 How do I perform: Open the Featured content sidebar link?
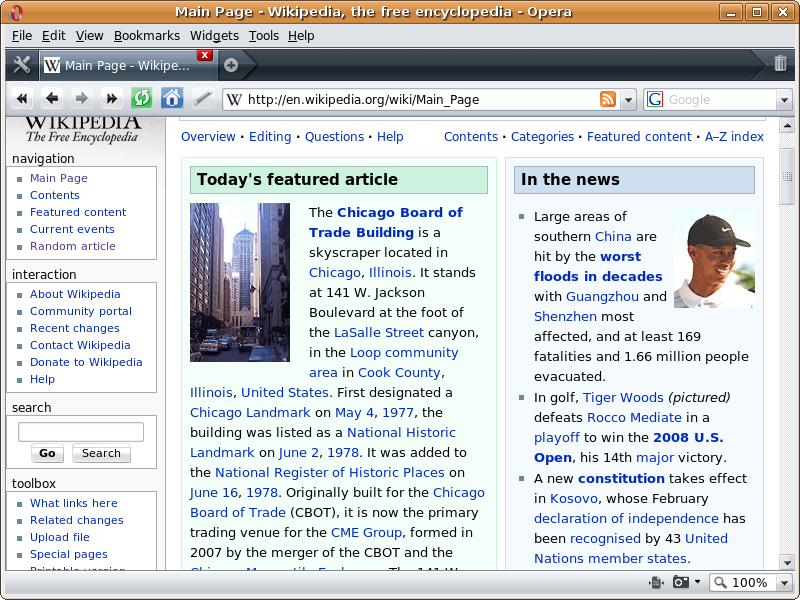click(x=78, y=212)
